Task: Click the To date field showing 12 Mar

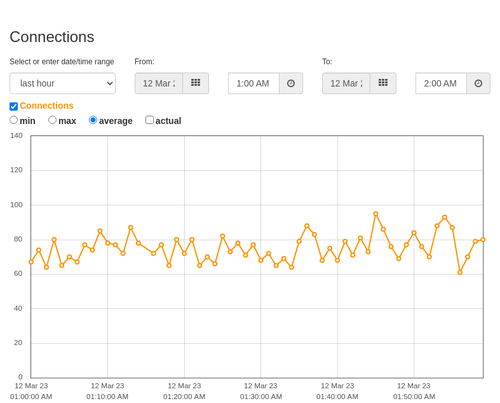Action: coord(346,83)
